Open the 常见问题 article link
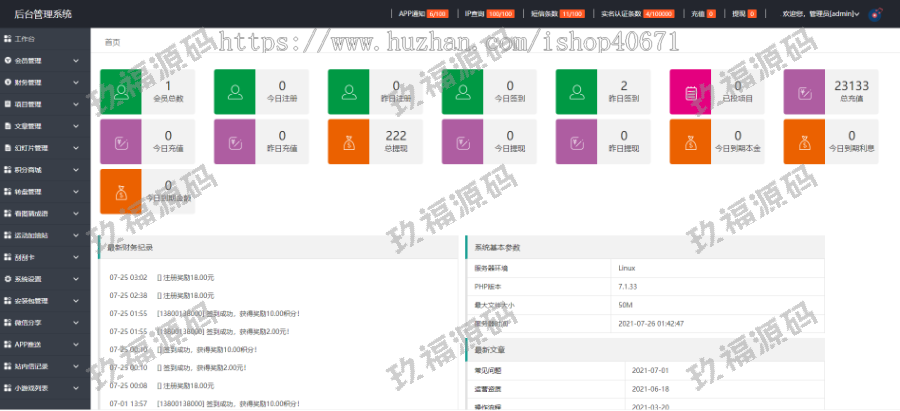Viewport: 900px width, 411px height. [488, 370]
